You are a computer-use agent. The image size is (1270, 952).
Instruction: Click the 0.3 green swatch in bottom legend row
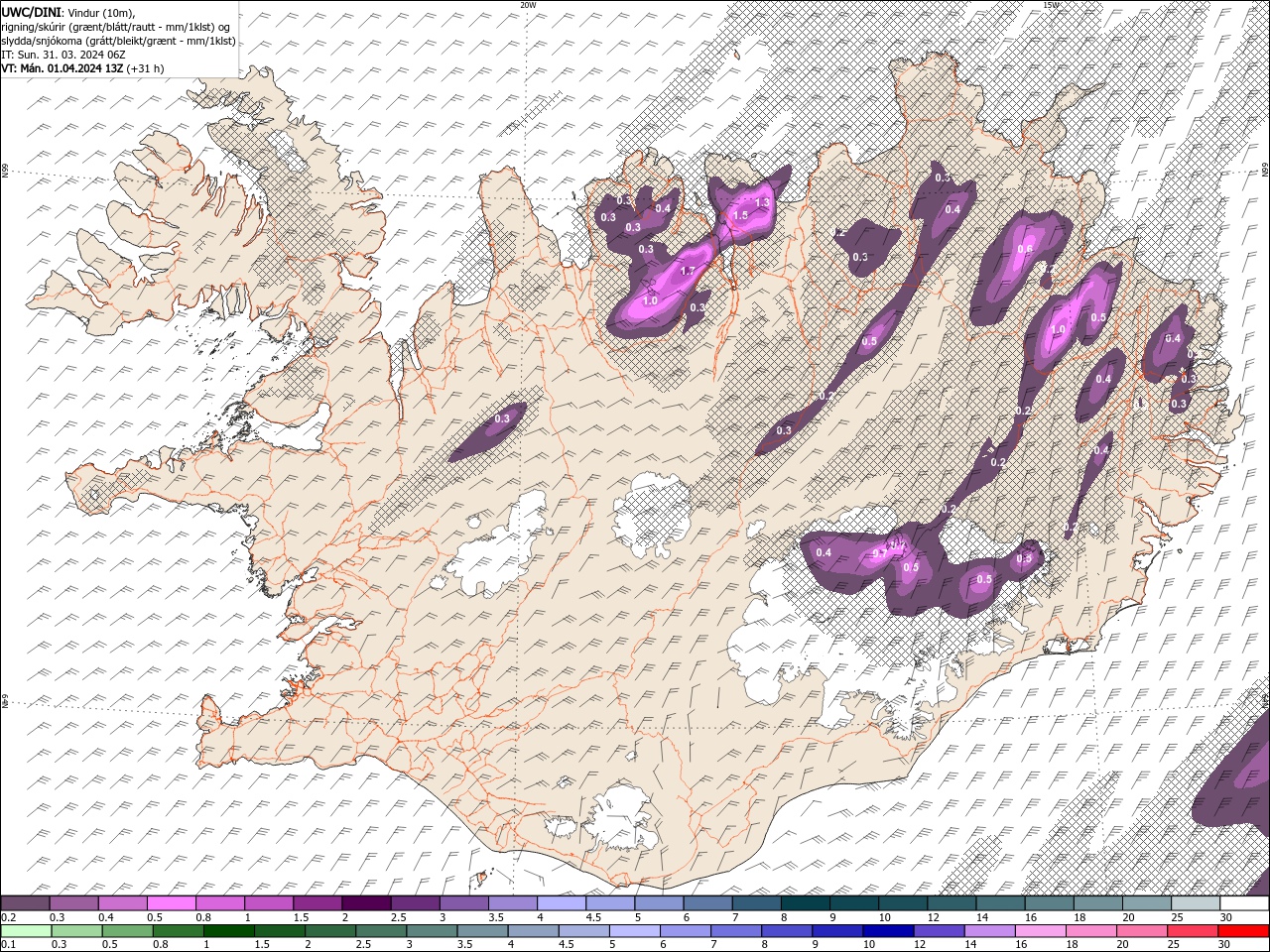click(x=75, y=931)
